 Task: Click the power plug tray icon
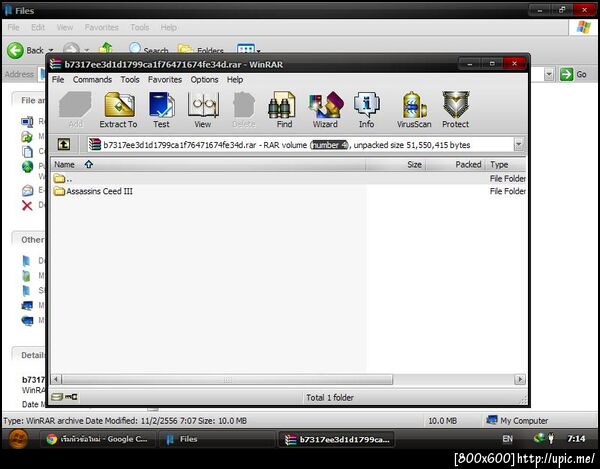(551, 438)
